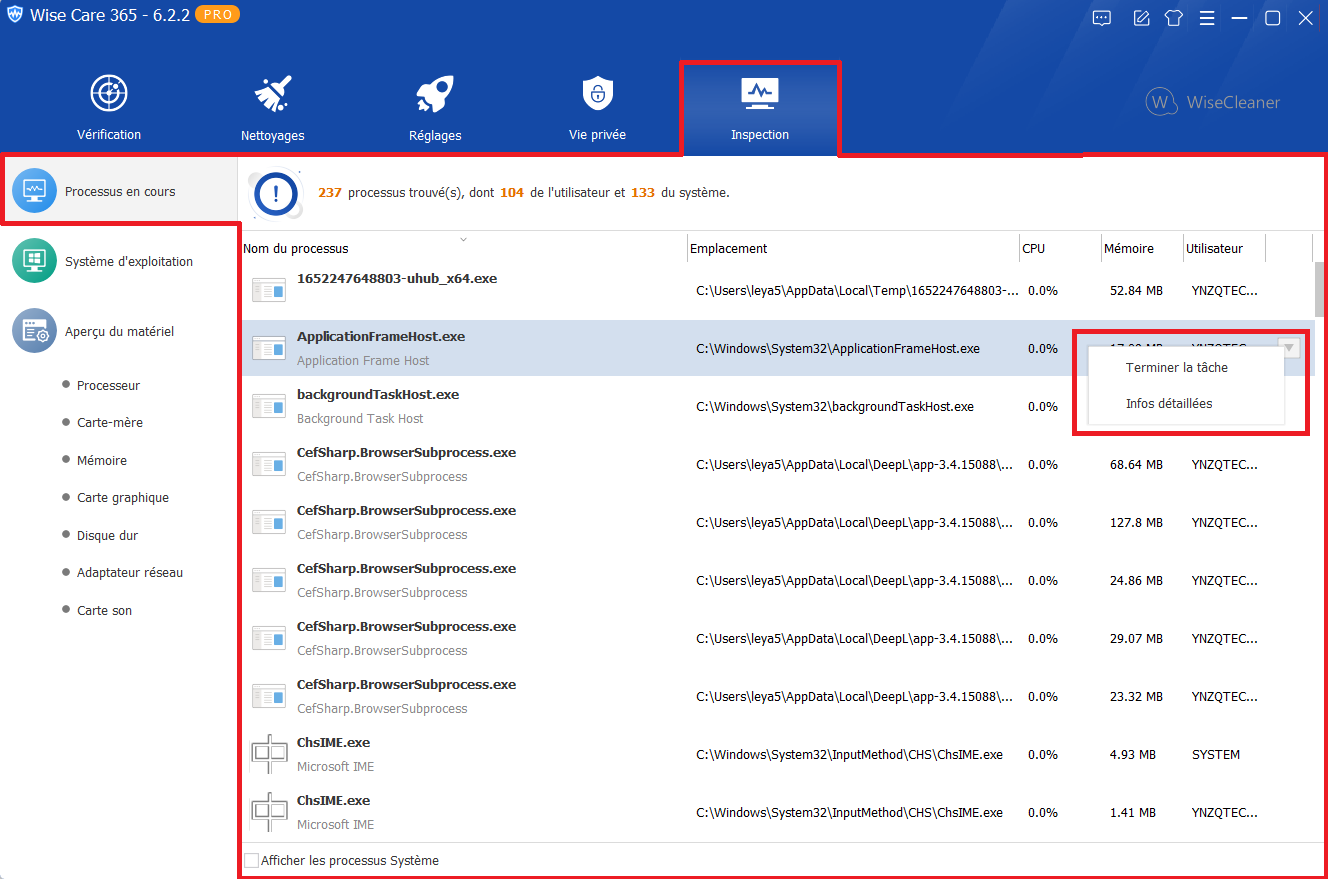
Task: Open Système d'exploitation sidebar section
Action: [119, 261]
